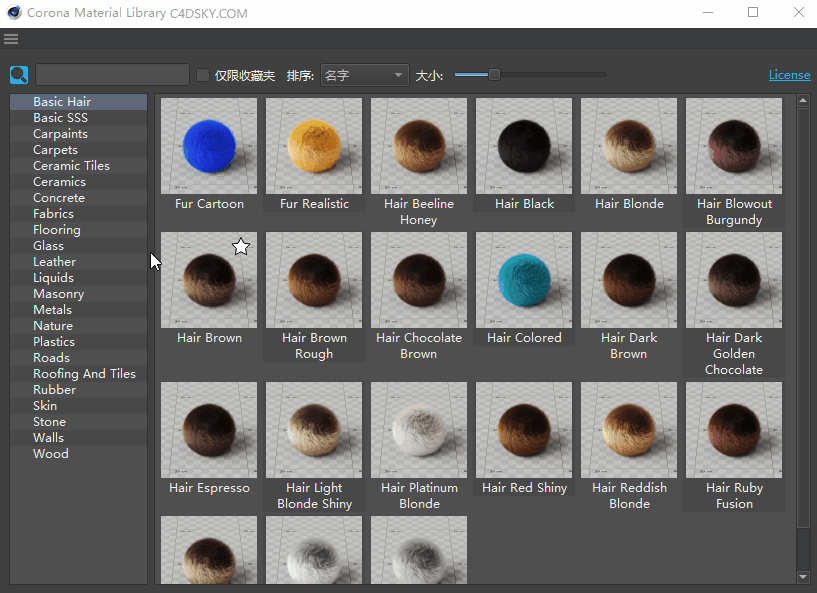Choose the Hair Blowout Burgundy thumbnail

point(734,146)
